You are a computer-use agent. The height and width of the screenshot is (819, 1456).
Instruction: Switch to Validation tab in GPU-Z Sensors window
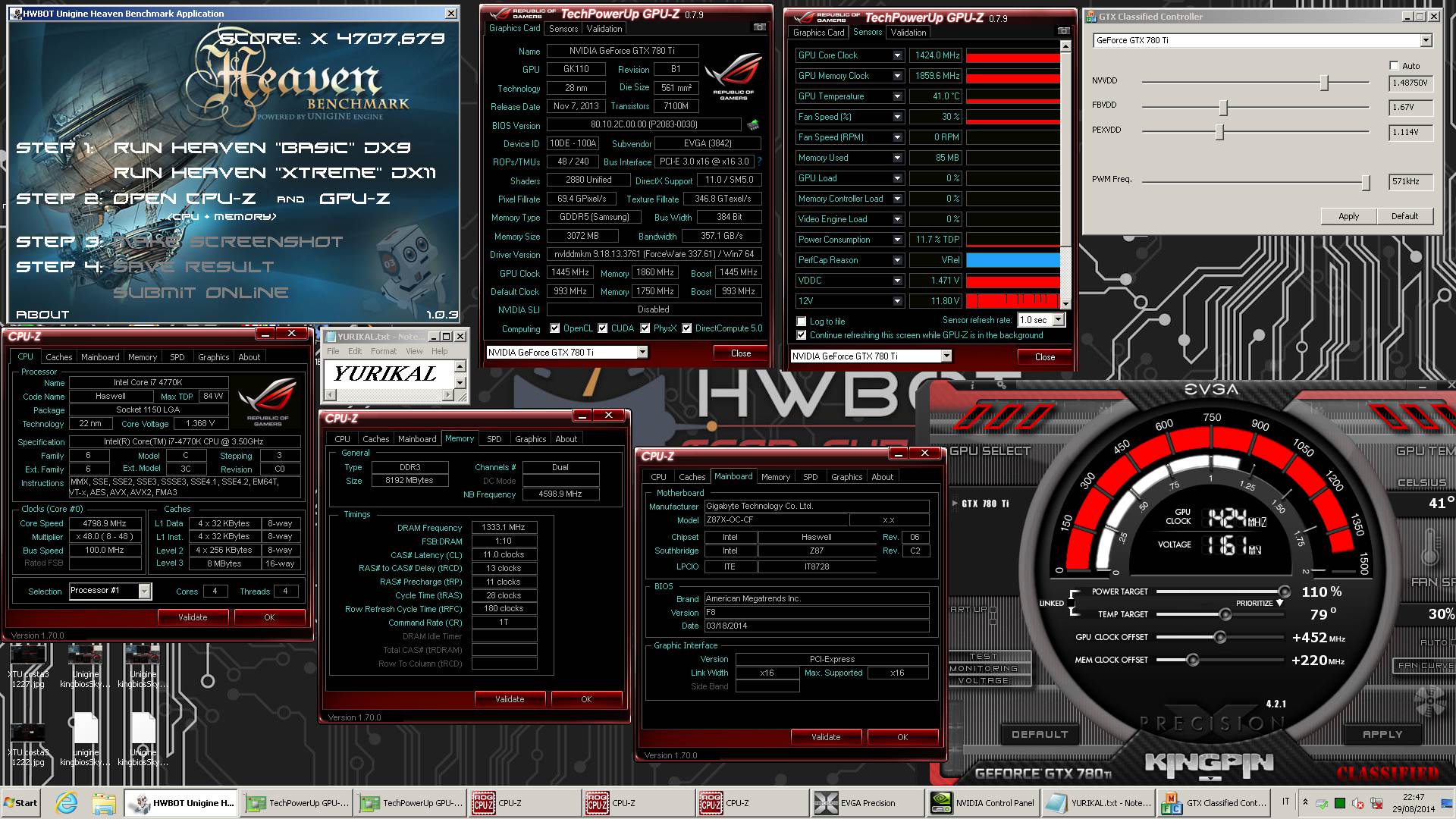tap(908, 33)
